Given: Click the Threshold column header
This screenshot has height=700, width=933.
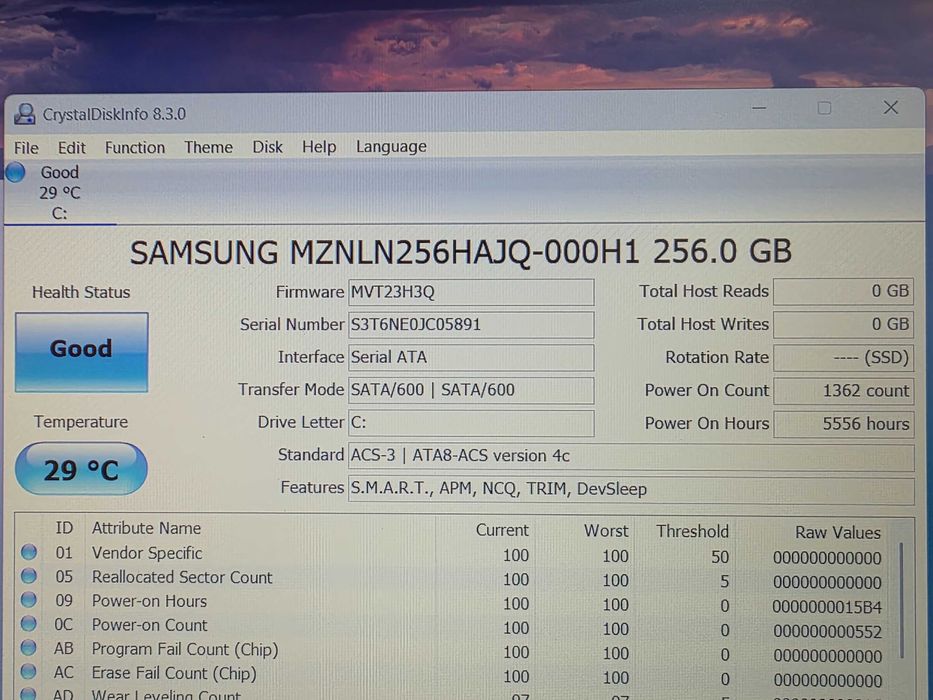Looking at the screenshot, I should point(692,531).
